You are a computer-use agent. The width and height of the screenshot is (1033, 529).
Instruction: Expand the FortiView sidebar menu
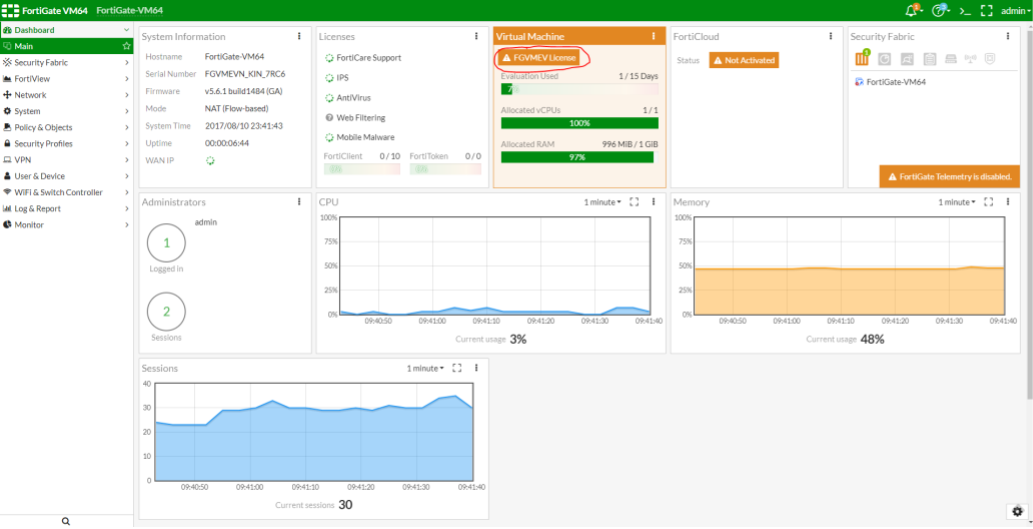pyautogui.click(x=67, y=78)
